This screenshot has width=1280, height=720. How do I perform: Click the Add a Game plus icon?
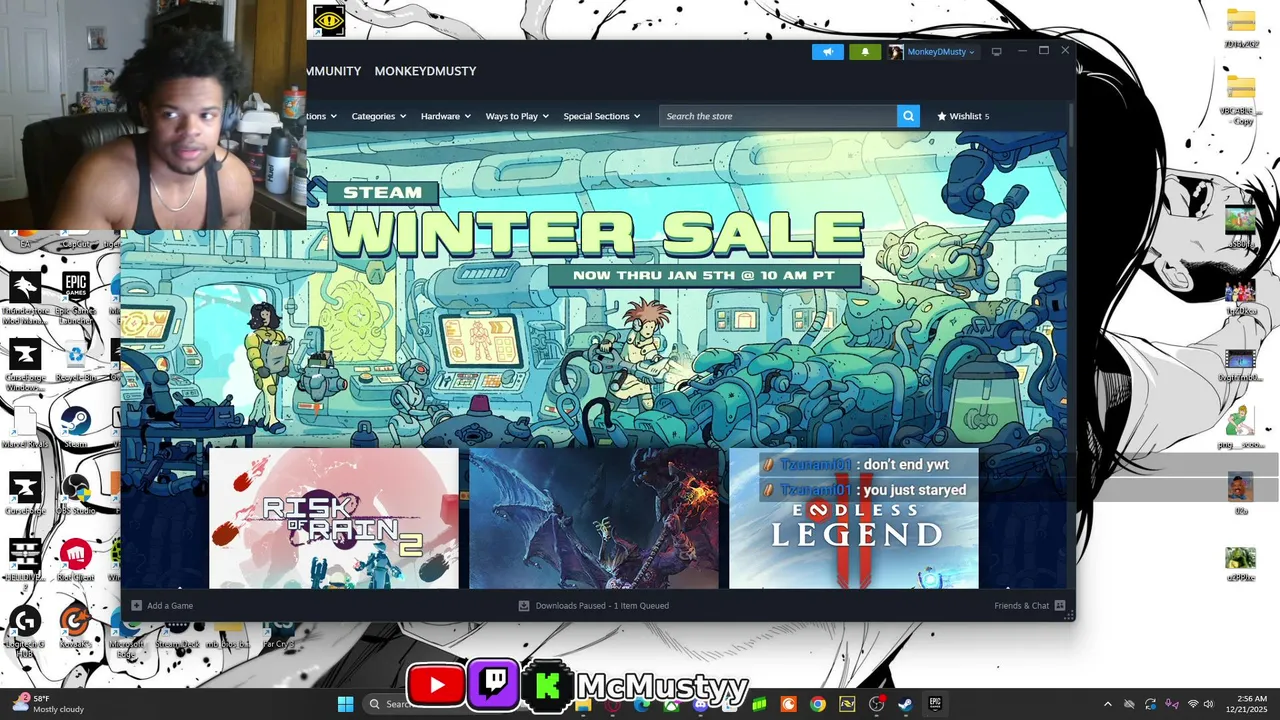pos(137,605)
